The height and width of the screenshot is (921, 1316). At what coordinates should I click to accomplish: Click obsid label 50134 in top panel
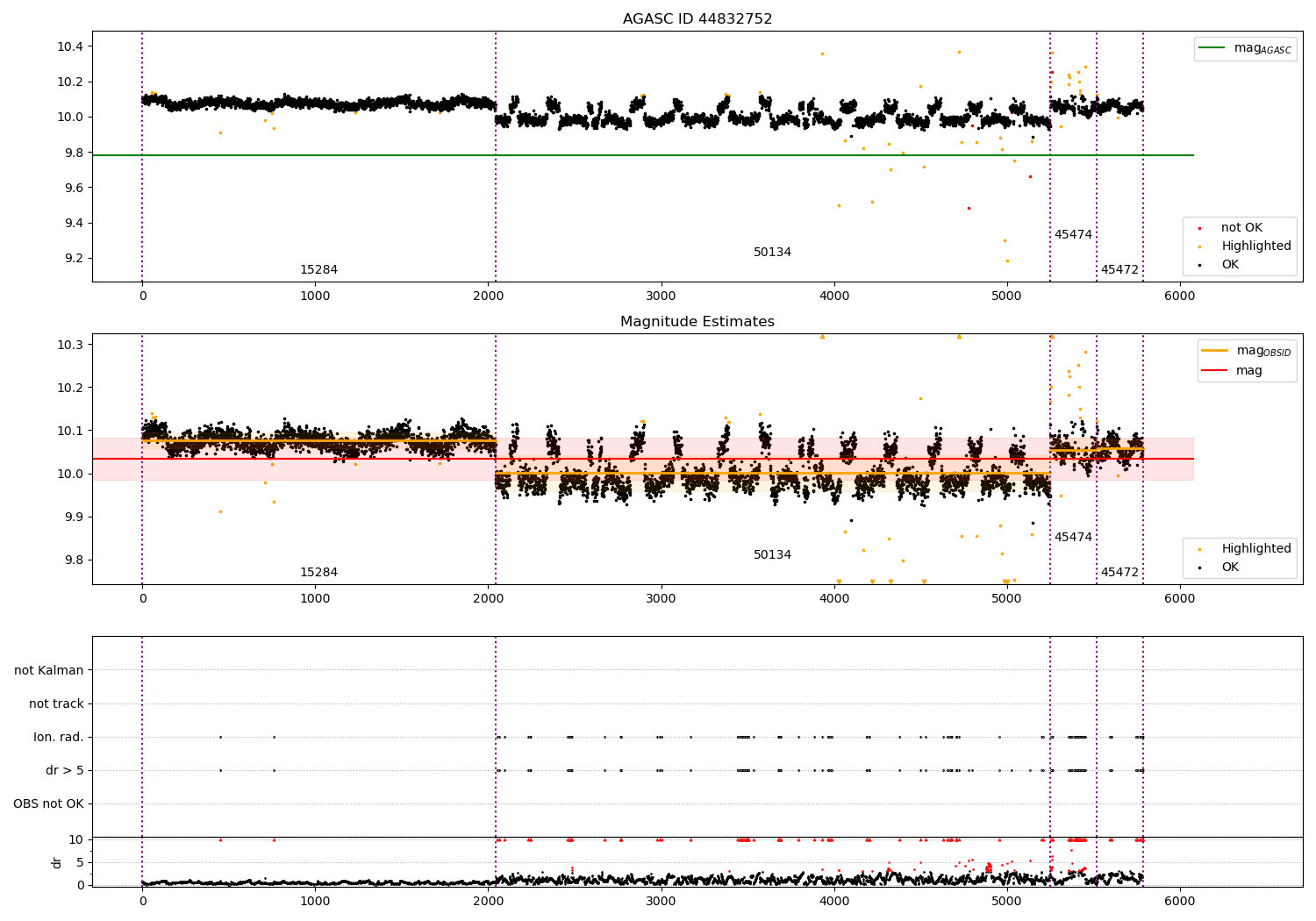772,253
